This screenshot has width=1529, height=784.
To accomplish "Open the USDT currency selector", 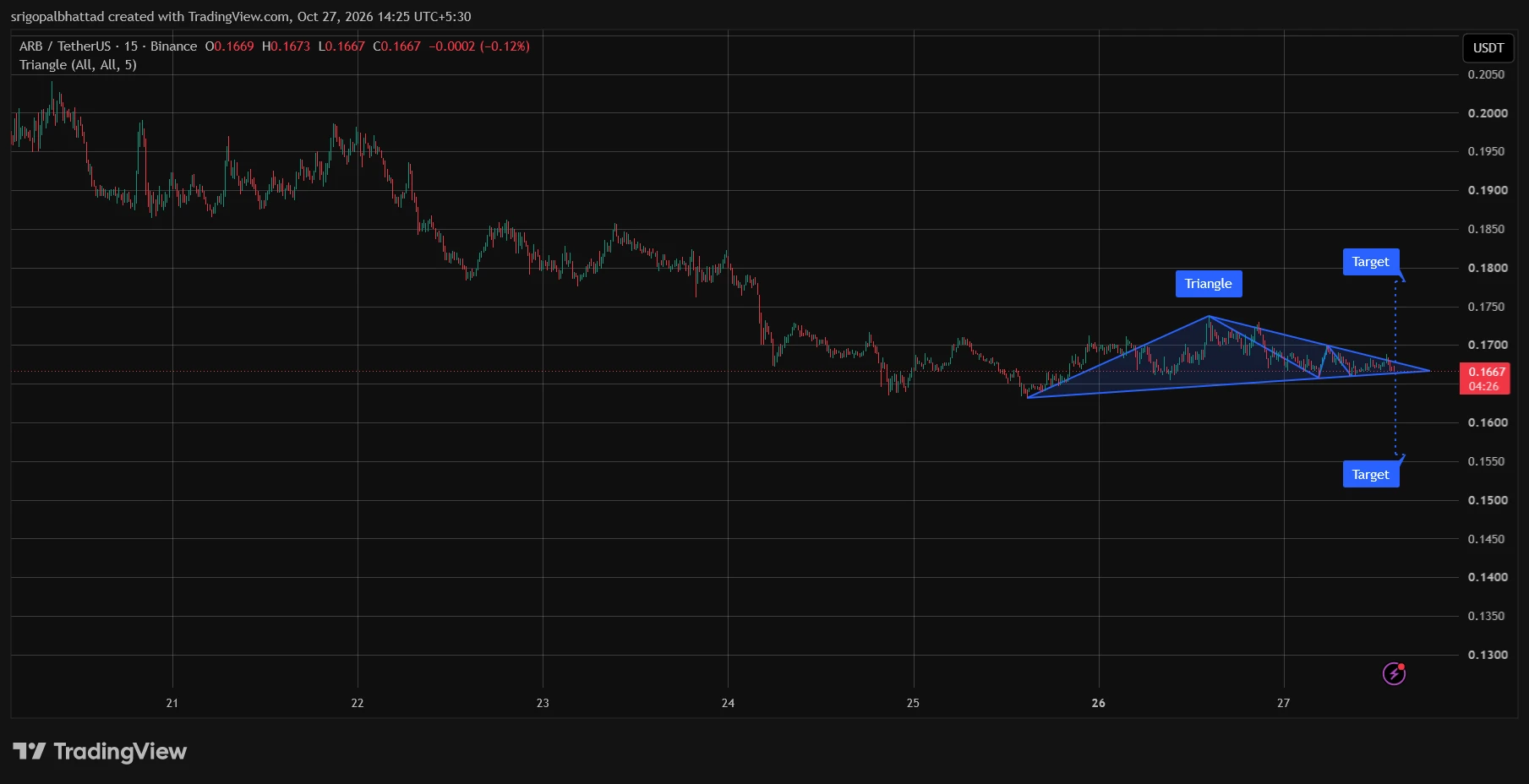I will (1488, 48).
